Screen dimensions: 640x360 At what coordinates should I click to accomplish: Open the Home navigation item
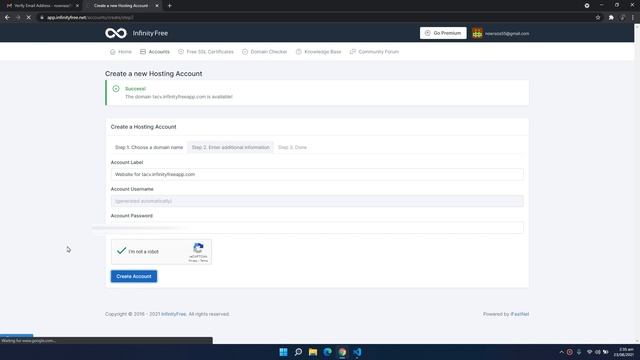(121, 52)
